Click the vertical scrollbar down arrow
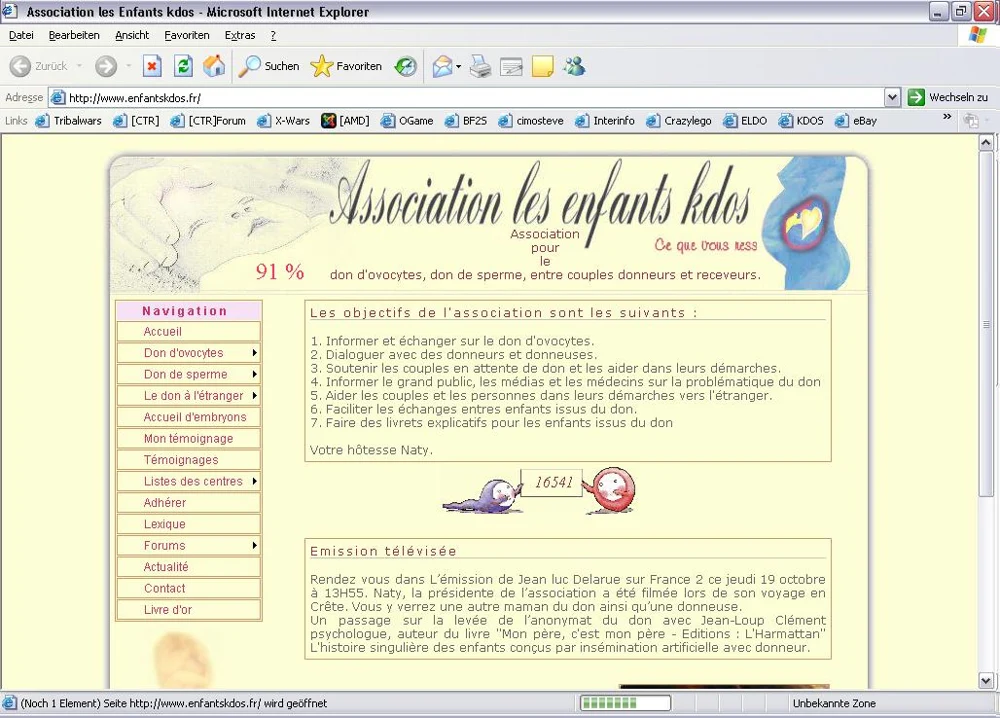The width and height of the screenshot is (1000, 718). coord(986,680)
